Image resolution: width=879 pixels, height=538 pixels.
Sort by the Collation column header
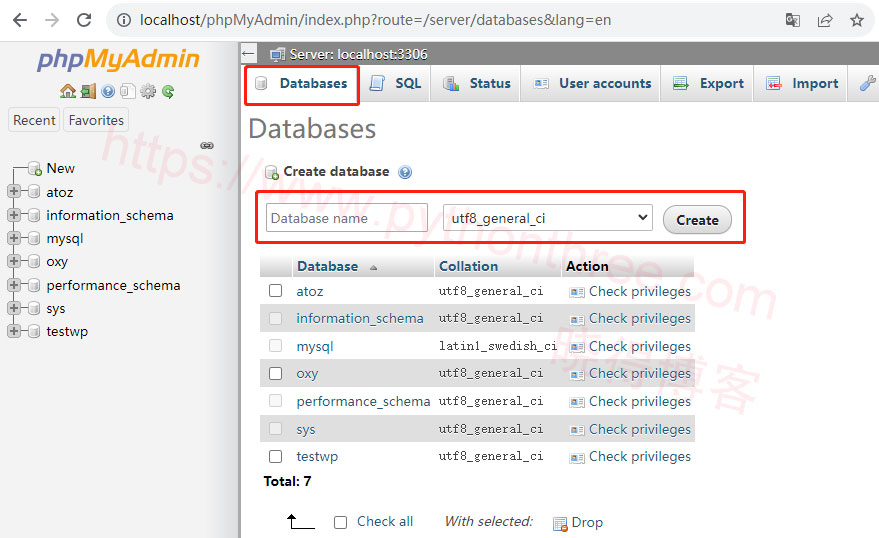click(468, 266)
